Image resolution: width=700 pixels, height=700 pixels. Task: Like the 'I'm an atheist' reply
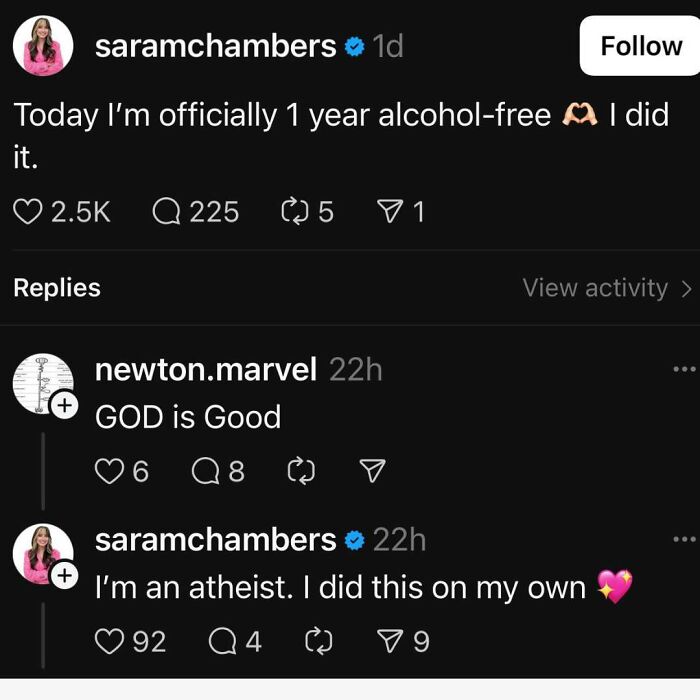click(x=108, y=641)
